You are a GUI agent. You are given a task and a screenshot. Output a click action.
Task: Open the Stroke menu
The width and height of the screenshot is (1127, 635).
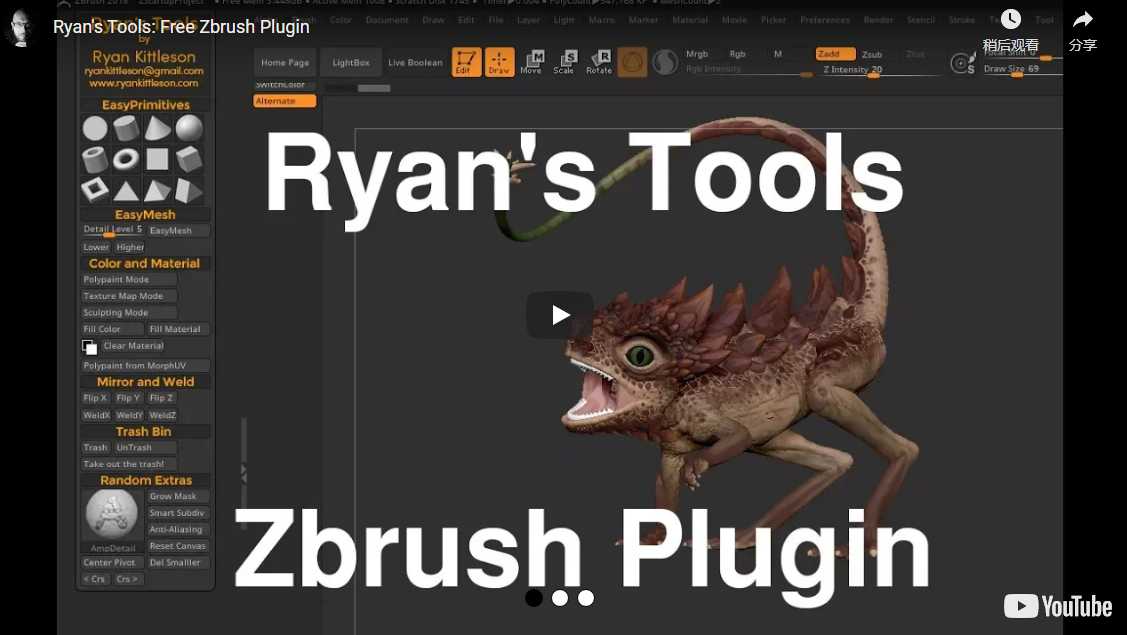[962, 20]
